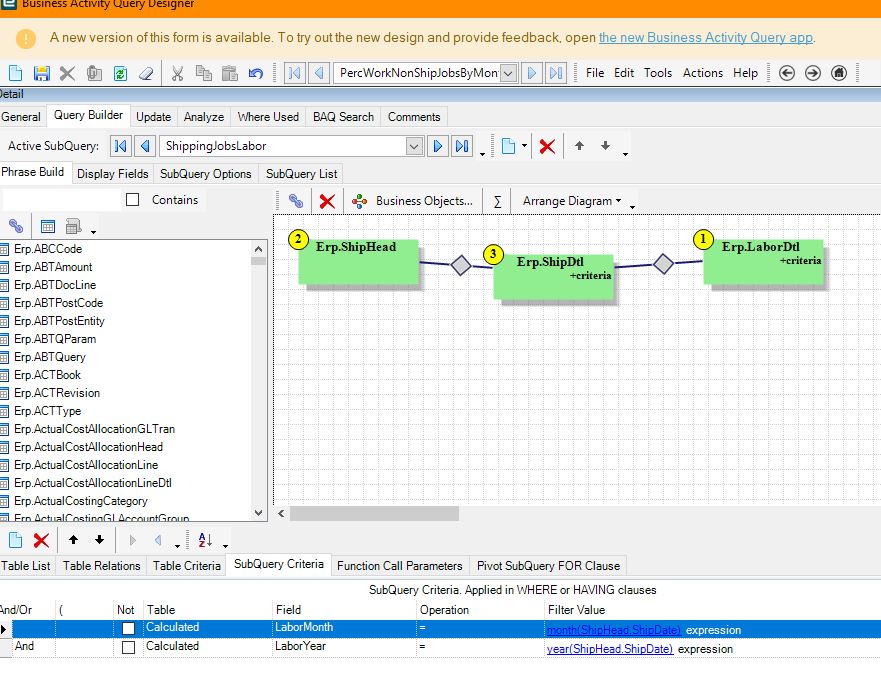The height and width of the screenshot is (687, 881).
Task: Add new criteria row icon
Action: coord(16,540)
